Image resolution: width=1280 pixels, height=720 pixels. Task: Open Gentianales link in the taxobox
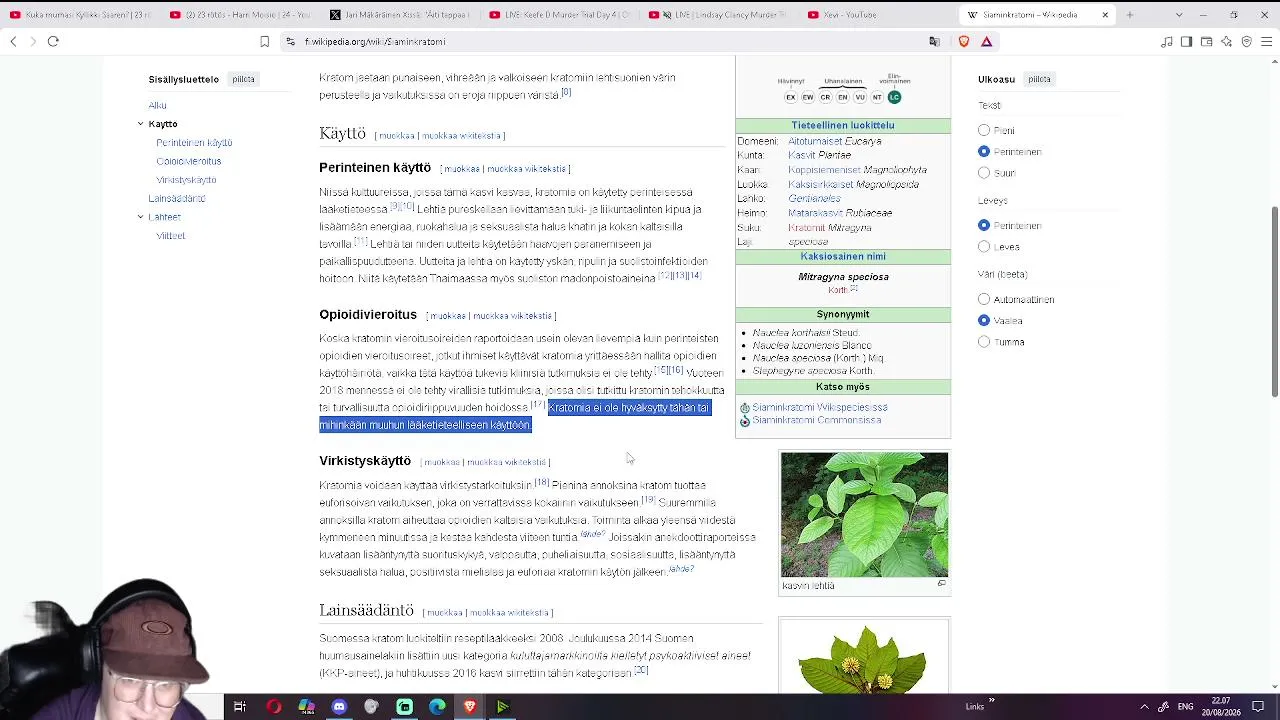(x=814, y=199)
